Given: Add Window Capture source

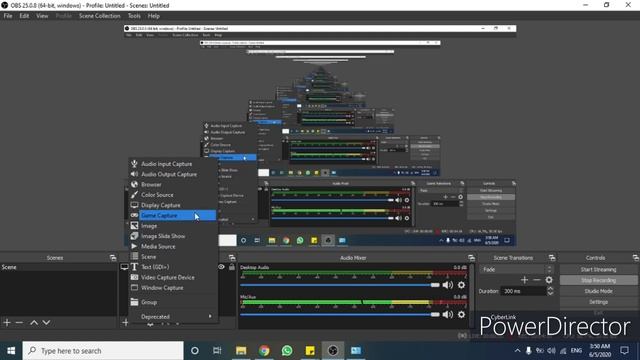Looking at the screenshot, I should 173,288.
